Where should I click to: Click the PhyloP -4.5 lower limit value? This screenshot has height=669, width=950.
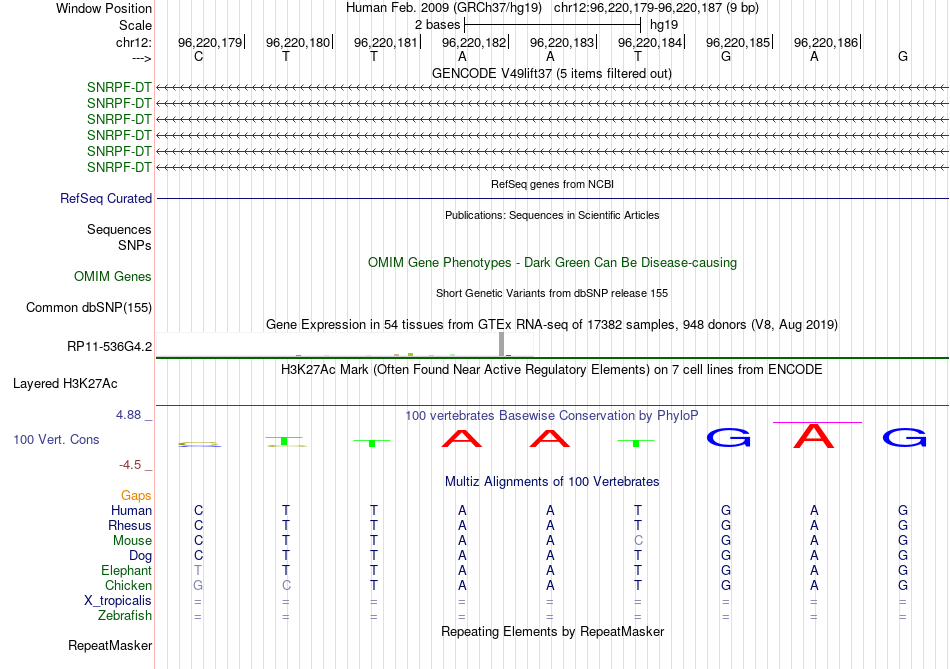[x=130, y=465]
